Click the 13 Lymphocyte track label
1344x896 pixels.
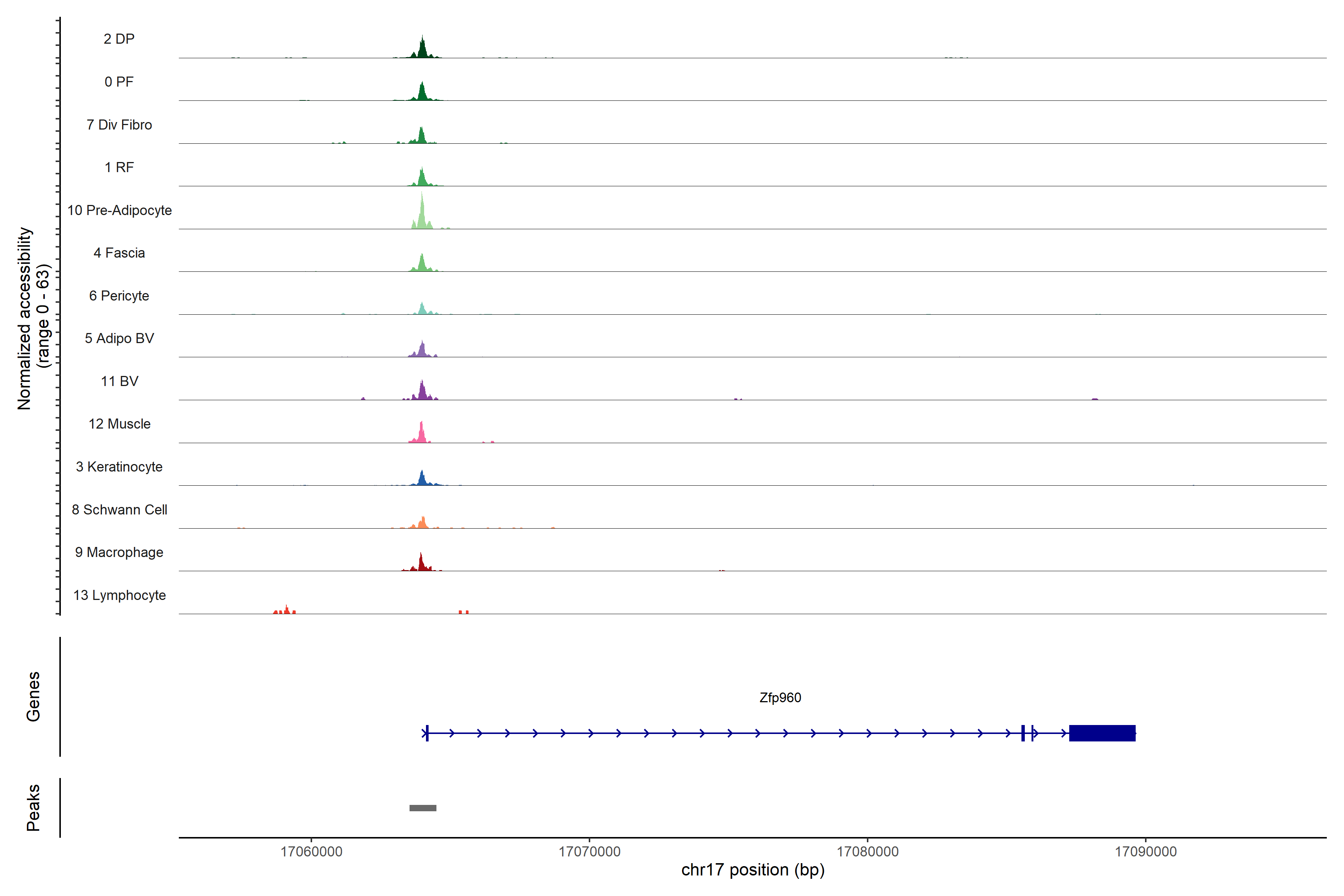(119, 595)
